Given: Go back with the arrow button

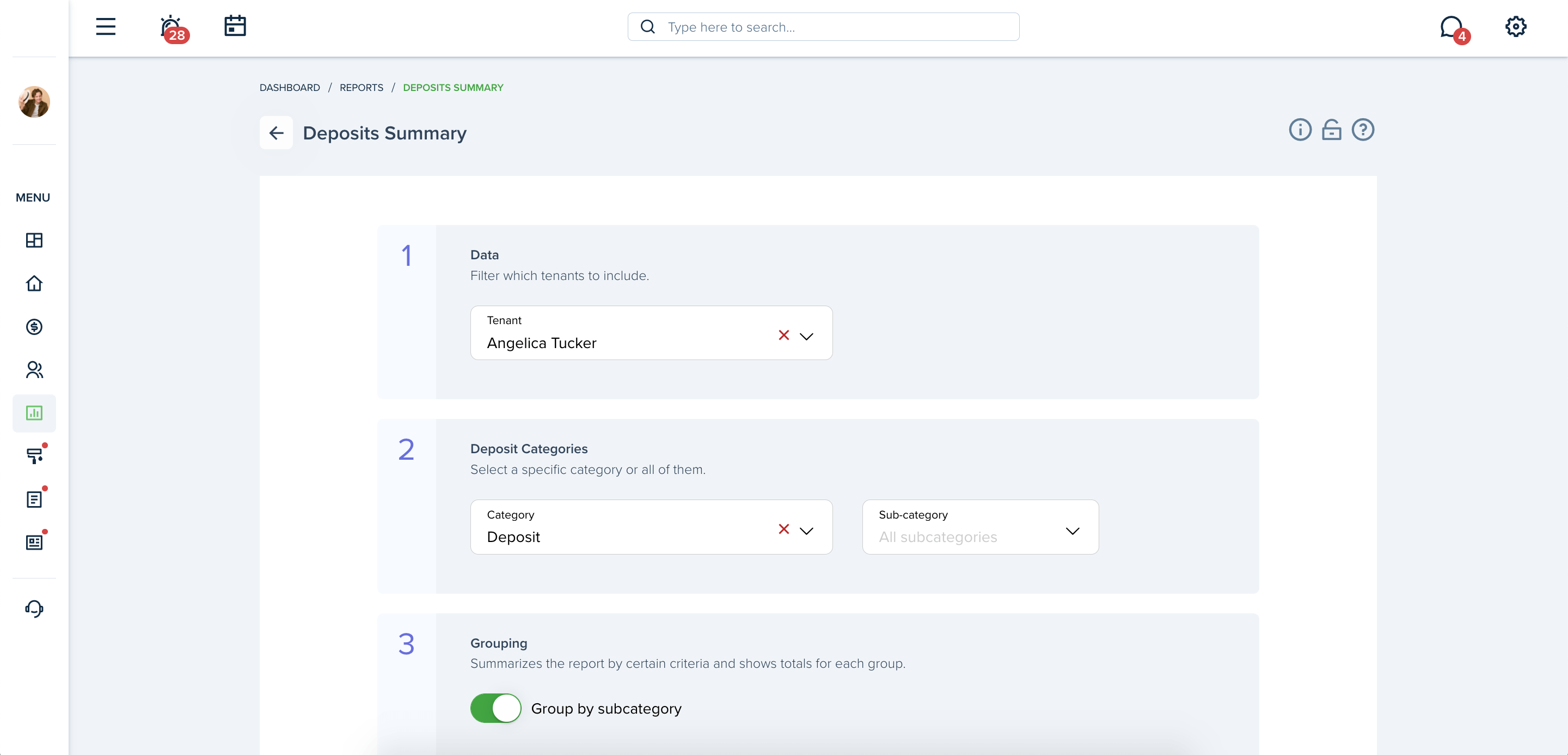Looking at the screenshot, I should coord(277,133).
